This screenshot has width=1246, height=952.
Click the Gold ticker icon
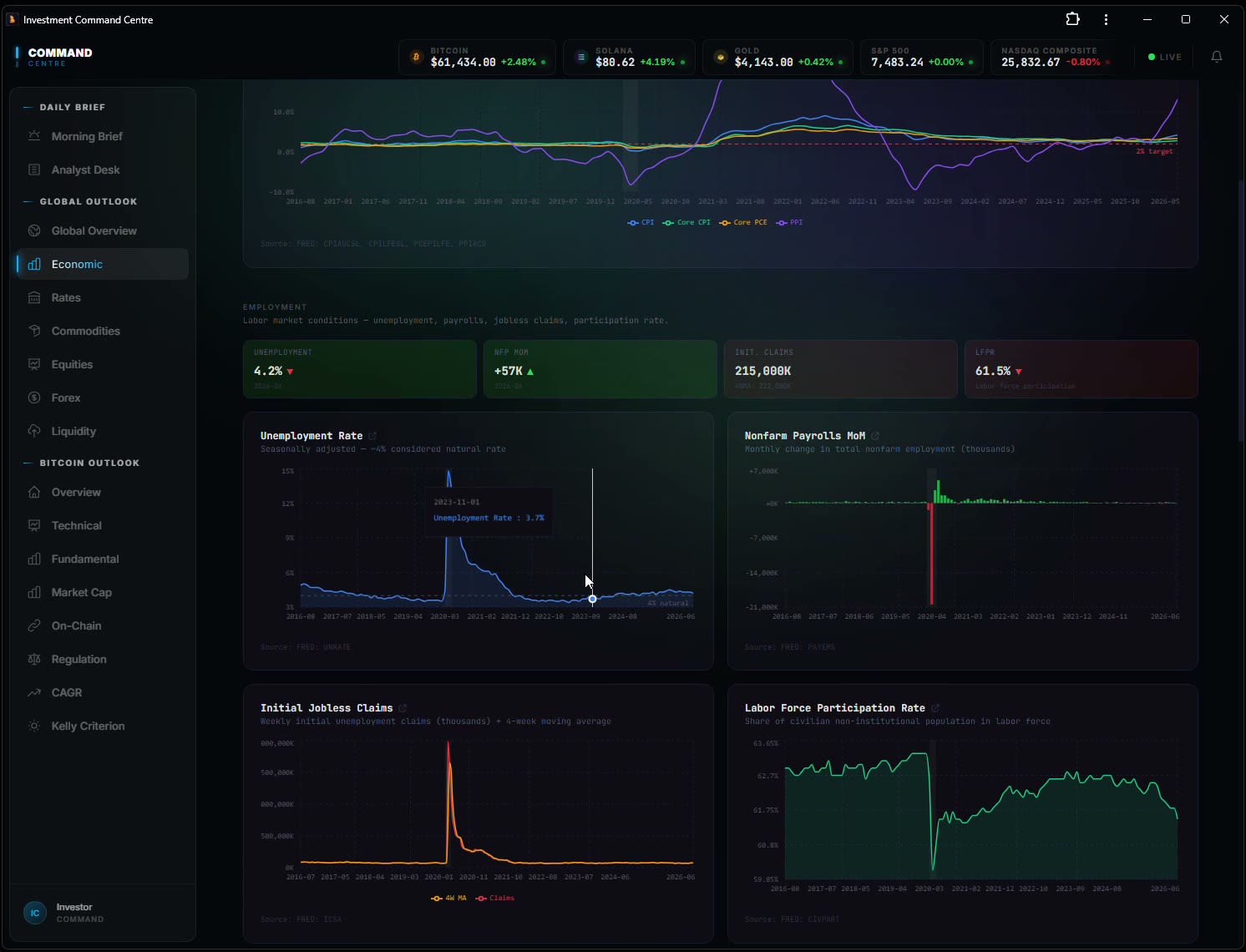pyautogui.click(x=721, y=58)
